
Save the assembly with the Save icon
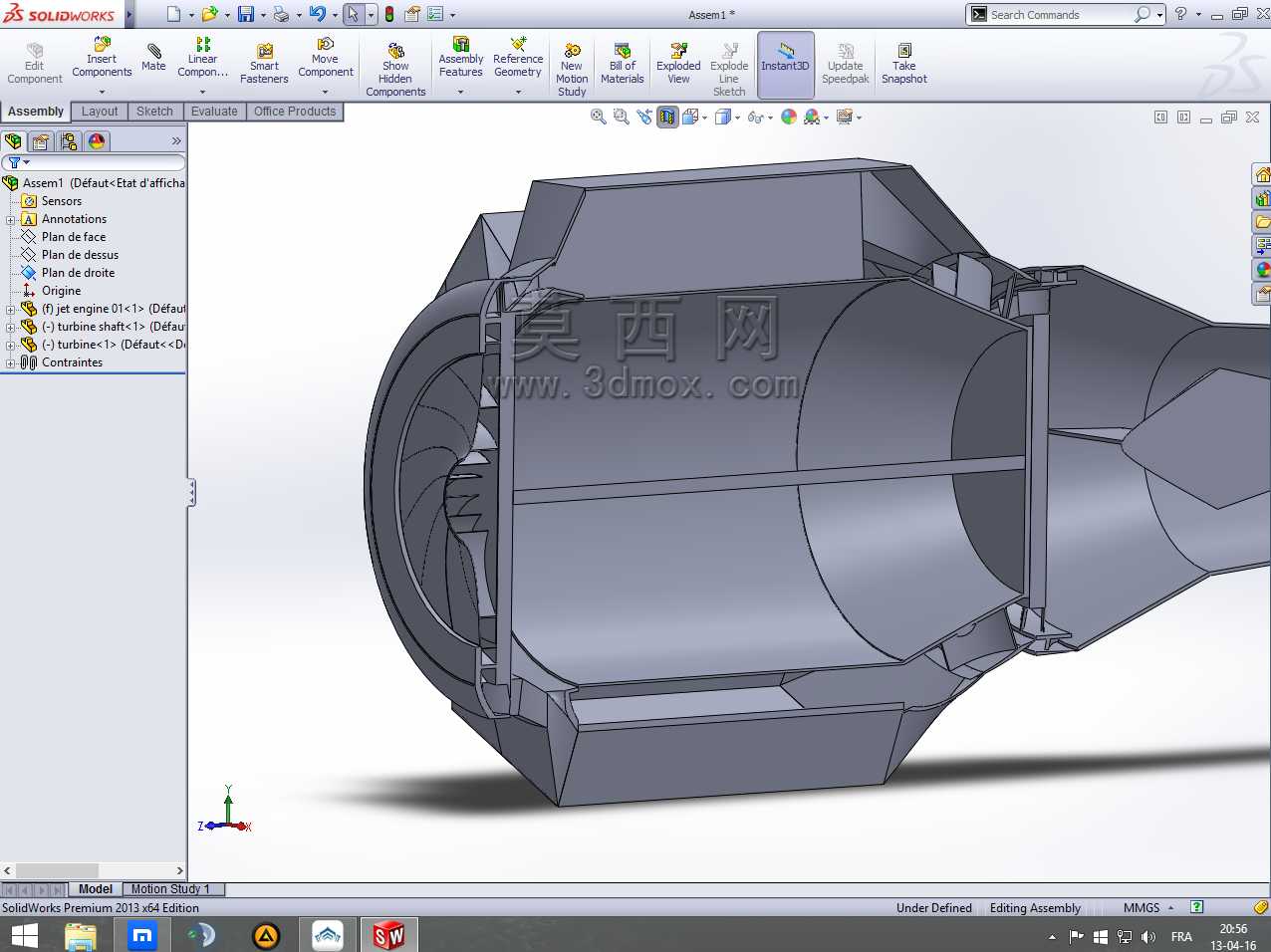(x=246, y=14)
